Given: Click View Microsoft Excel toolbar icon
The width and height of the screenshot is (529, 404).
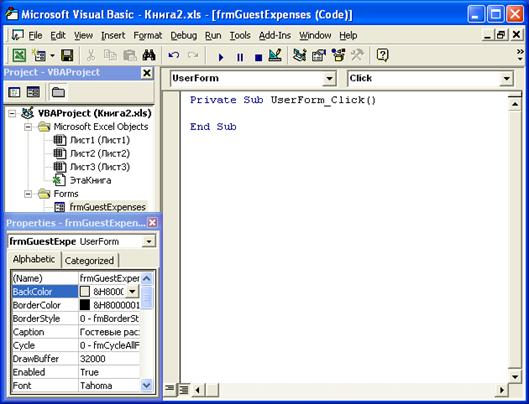Looking at the screenshot, I should (x=19, y=55).
